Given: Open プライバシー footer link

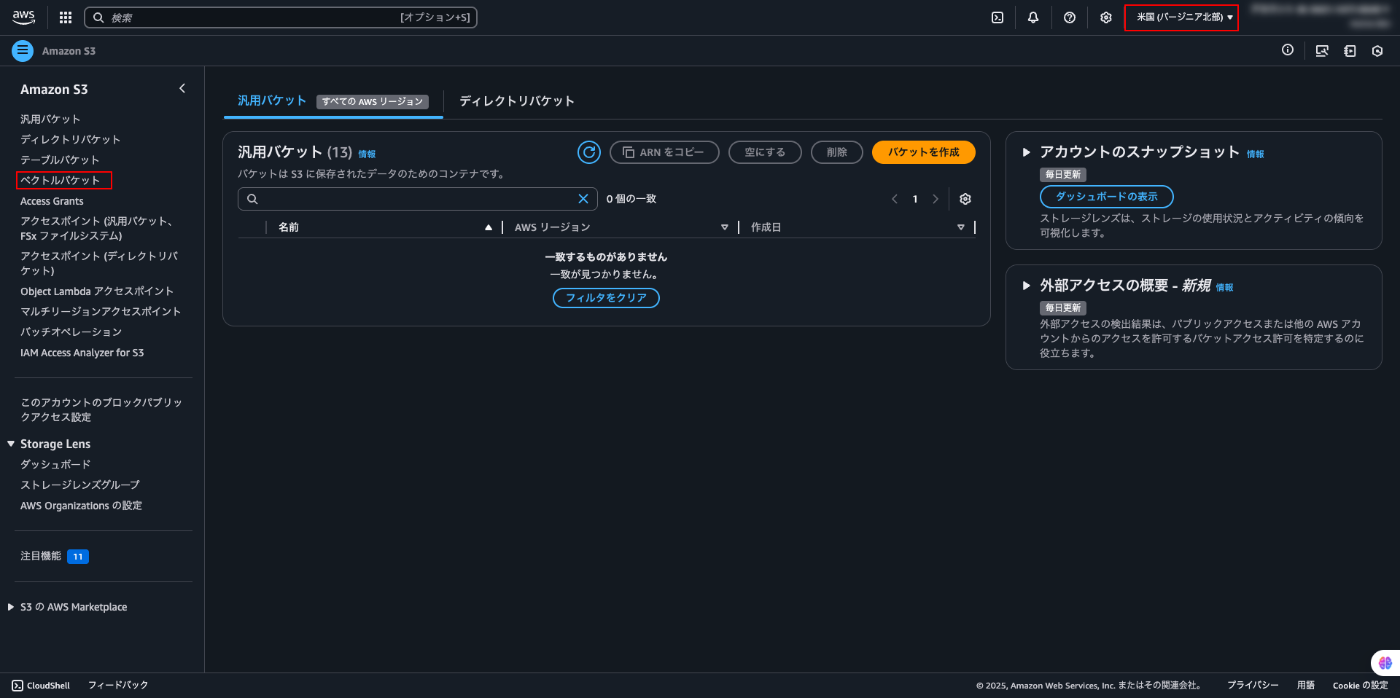Looking at the screenshot, I should tap(1253, 685).
